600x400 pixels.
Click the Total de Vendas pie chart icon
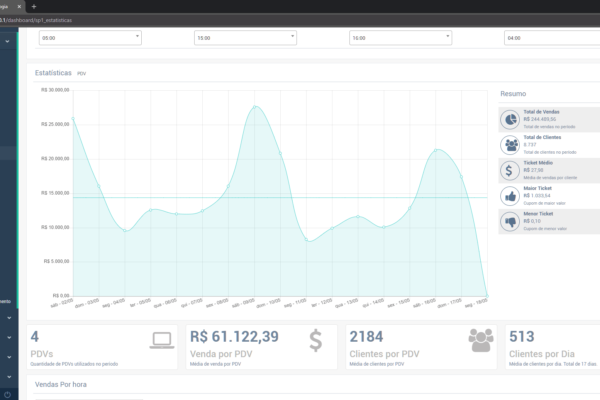[510, 120]
